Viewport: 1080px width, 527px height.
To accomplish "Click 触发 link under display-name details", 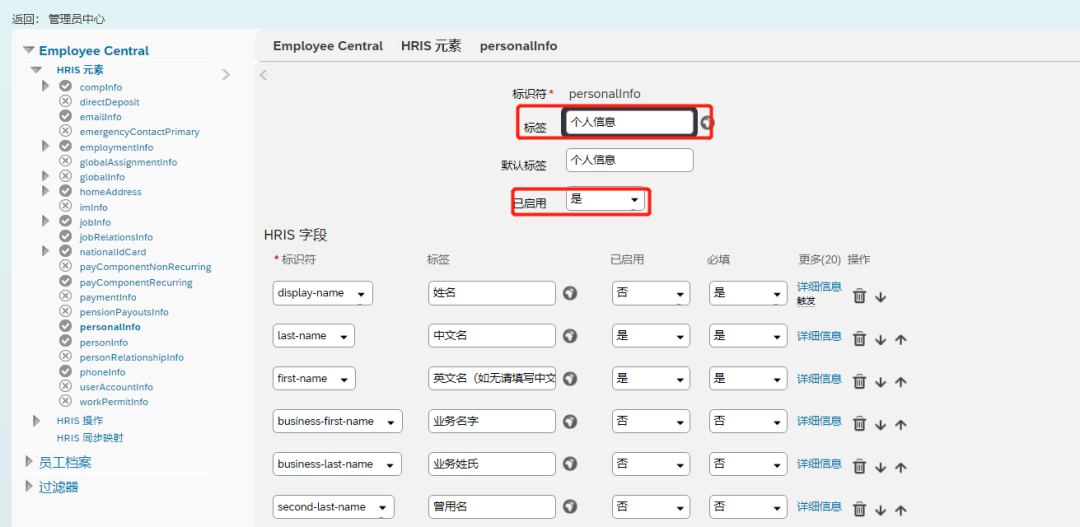I will point(806,301).
